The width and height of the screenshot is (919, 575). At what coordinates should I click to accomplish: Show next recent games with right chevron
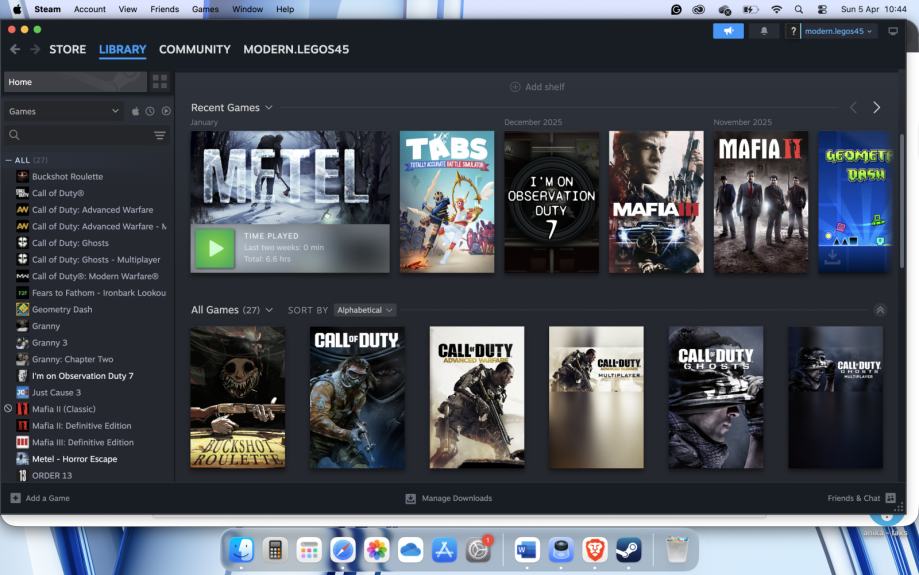tap(876, 107)
